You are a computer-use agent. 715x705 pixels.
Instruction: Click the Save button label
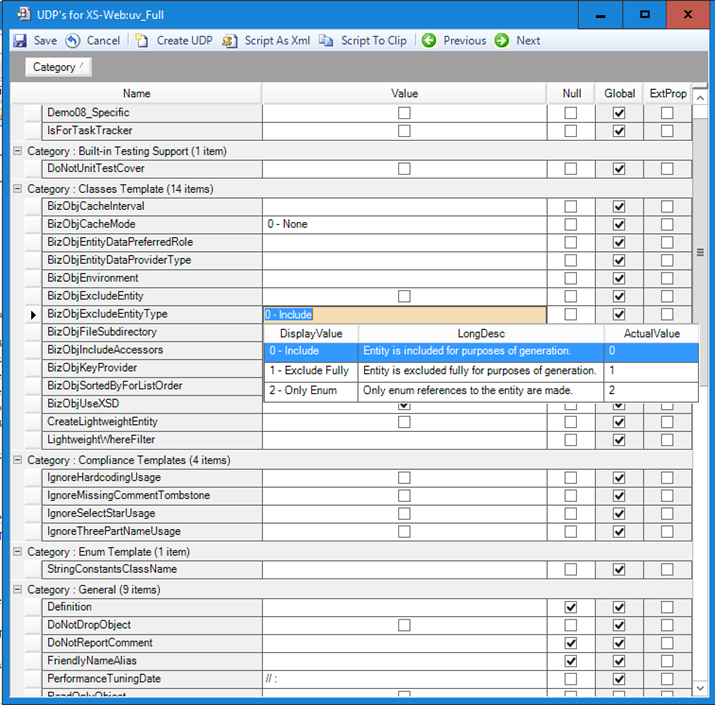click(46, 41)
